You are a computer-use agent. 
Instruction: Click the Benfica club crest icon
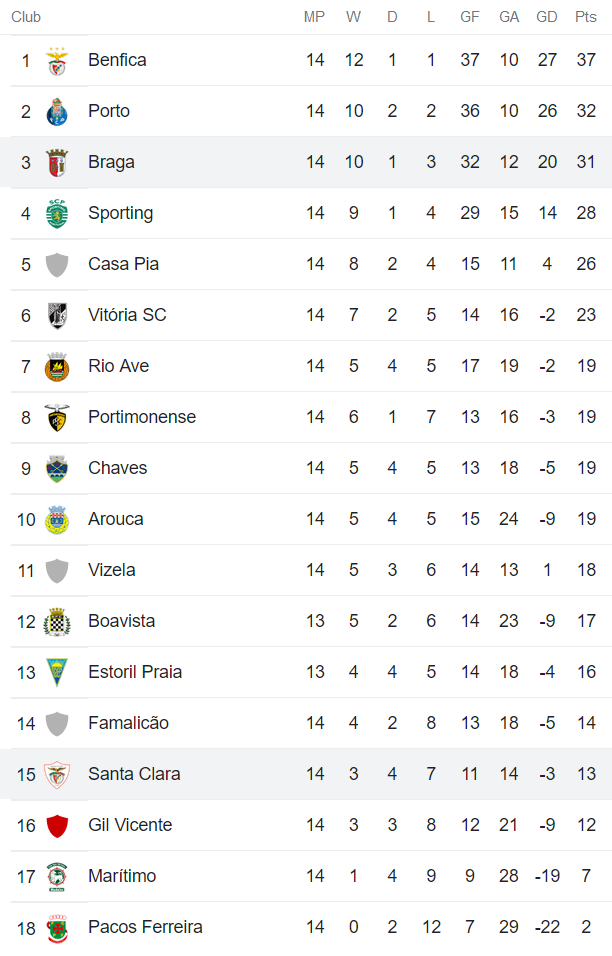pyautogui.click(x=57, y=61)
